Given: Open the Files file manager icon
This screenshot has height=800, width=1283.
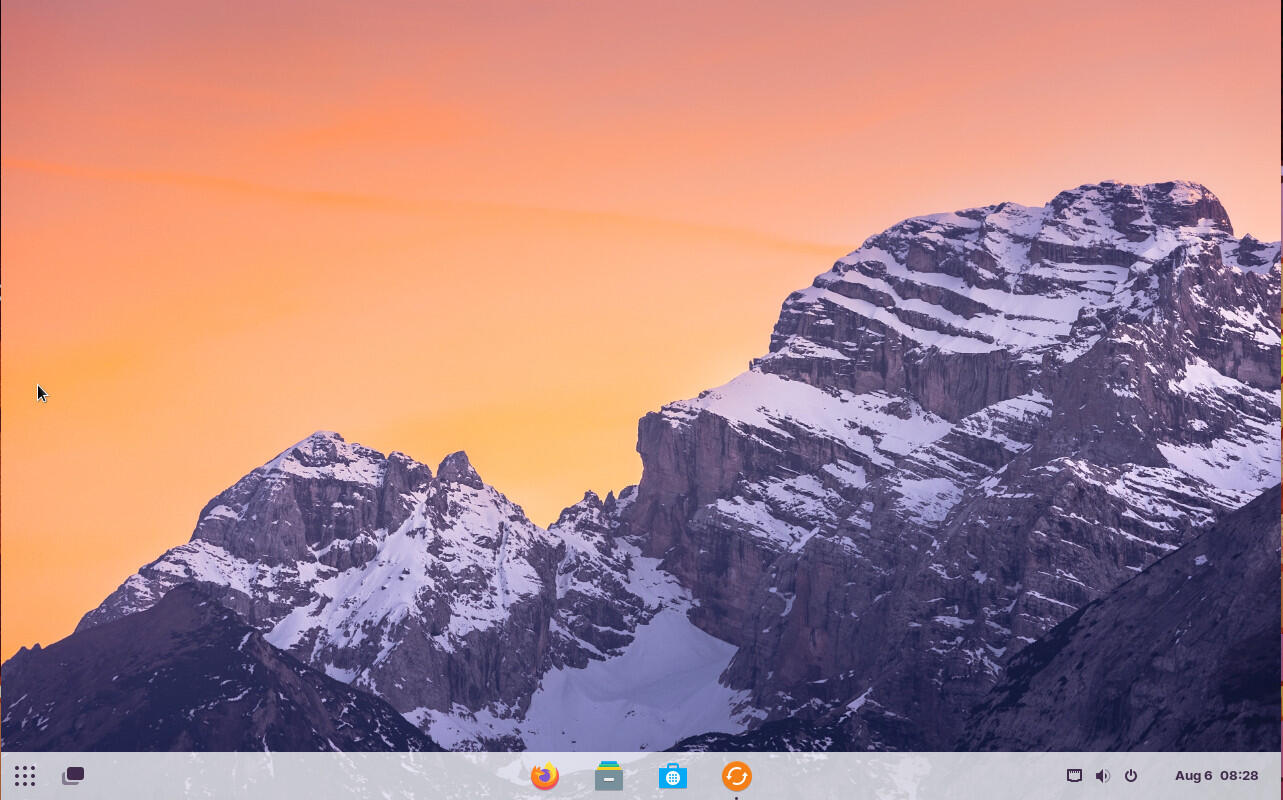Looking at the screenshot, I should (x=608, y=776).
